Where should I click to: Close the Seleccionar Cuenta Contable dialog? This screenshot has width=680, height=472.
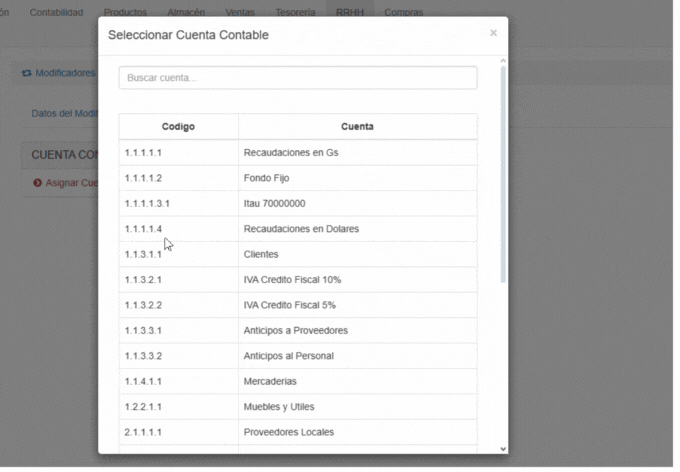coord(493,33)
